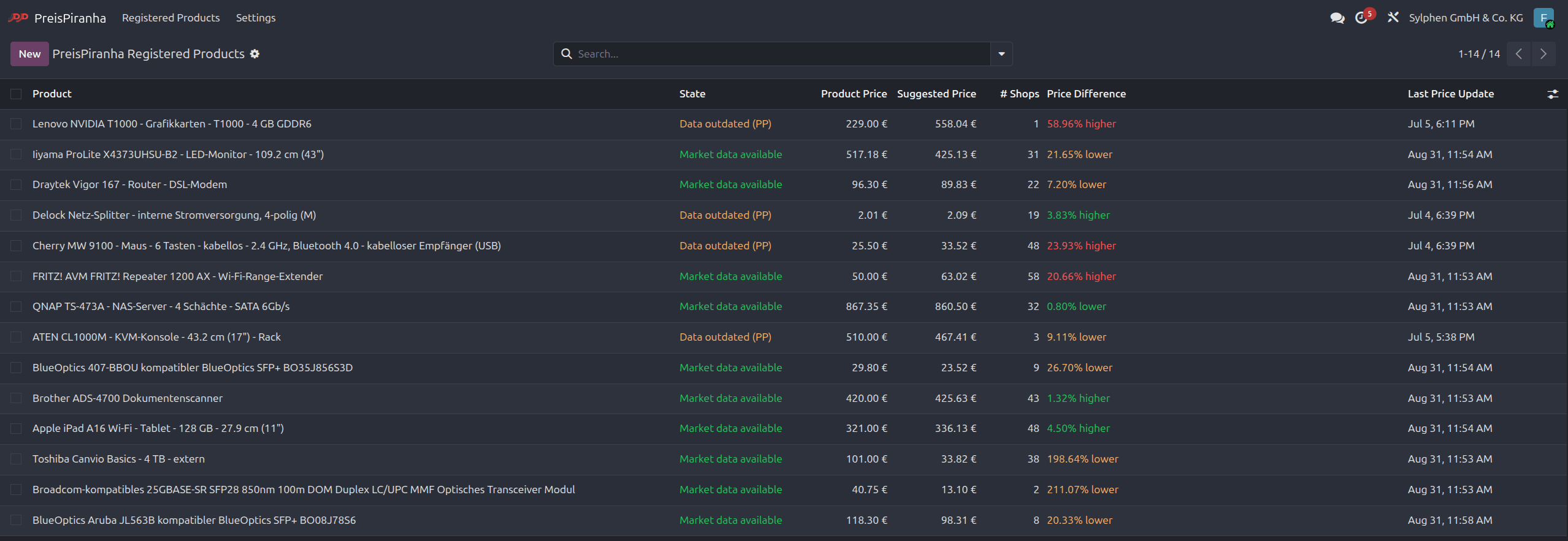
Task: Click the 198.64% lower price difference
Action: tap(1082, 459)
